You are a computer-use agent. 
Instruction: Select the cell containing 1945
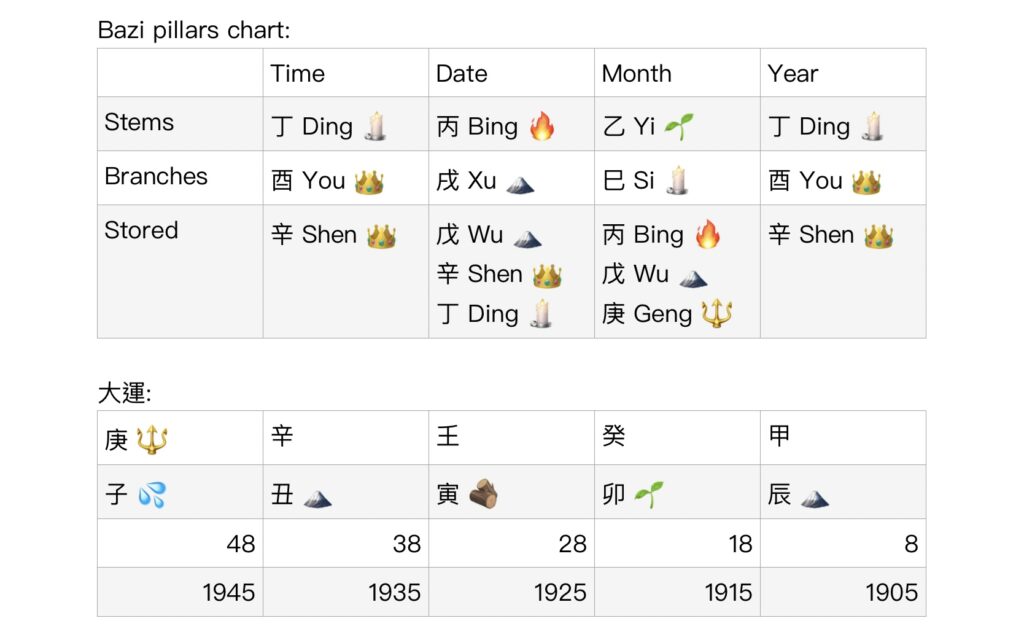click(x=180, y=592)
